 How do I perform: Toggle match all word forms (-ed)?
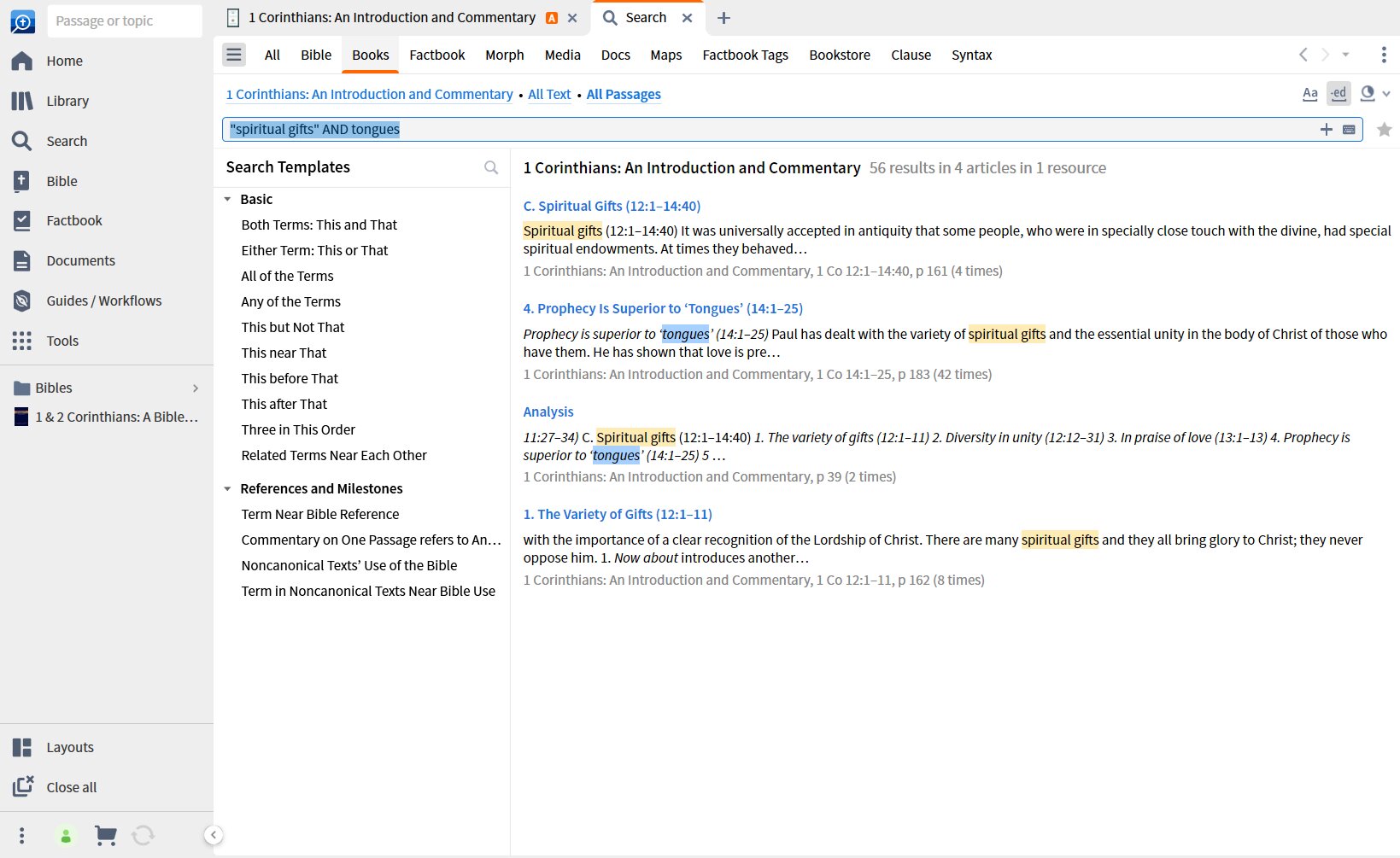1338,93
